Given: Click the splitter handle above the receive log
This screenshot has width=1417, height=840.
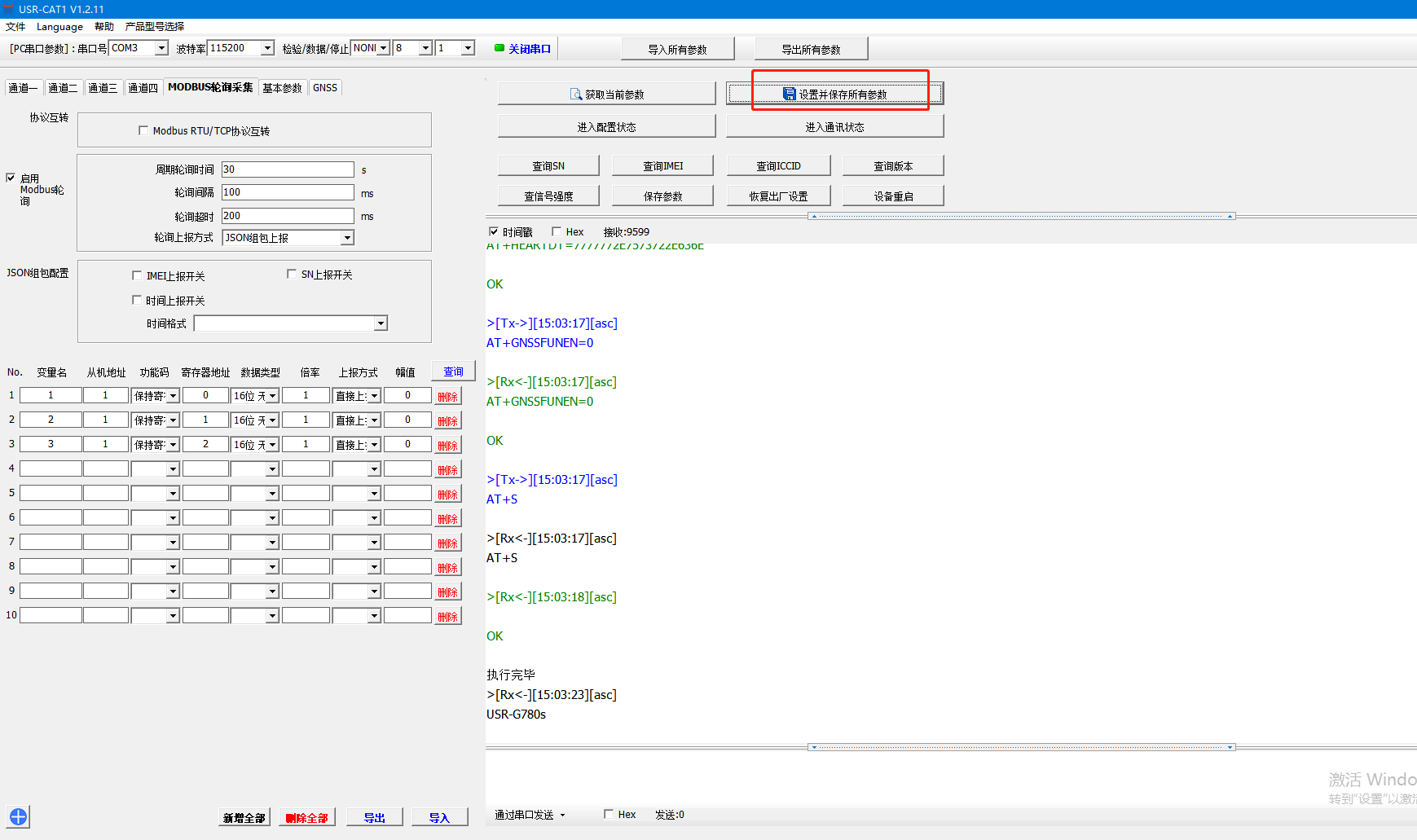Looking at the screenshot, I should click(x=1022, y=217).
